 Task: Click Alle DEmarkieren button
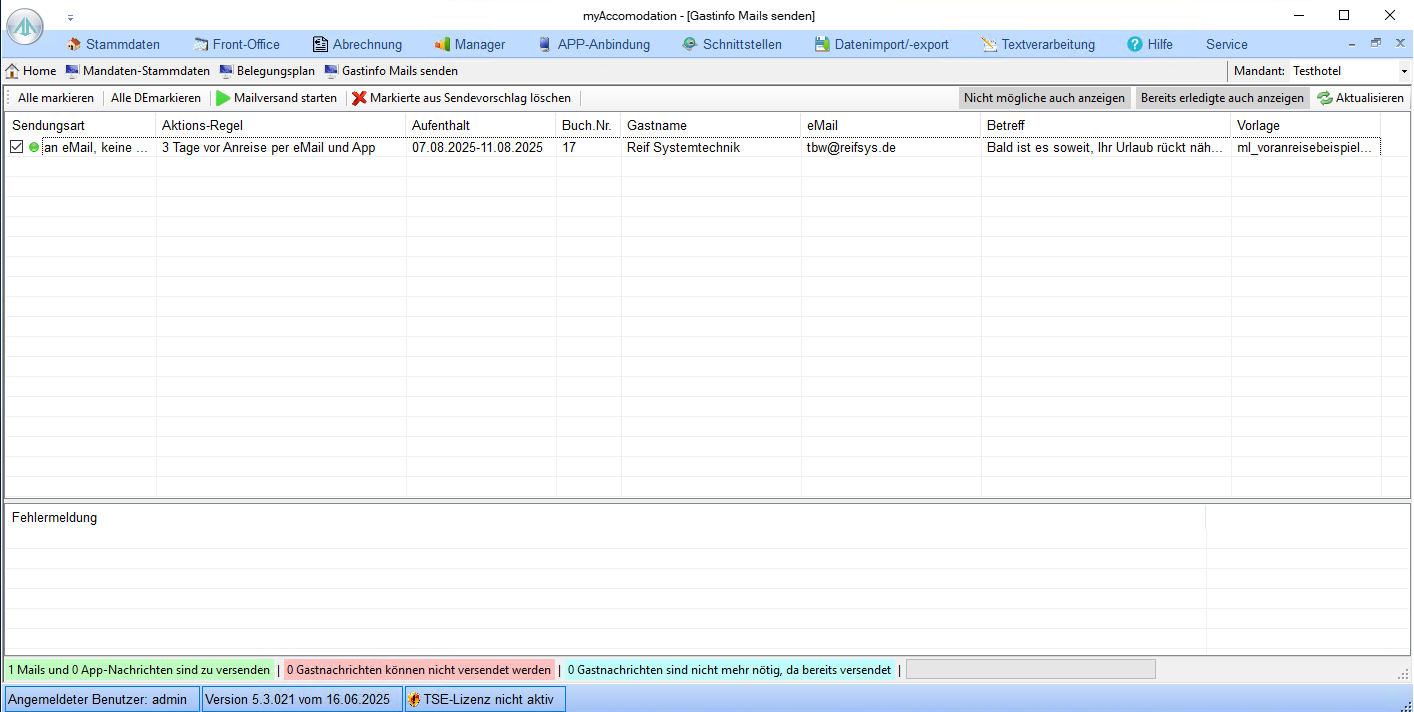[x=155, y=98]
